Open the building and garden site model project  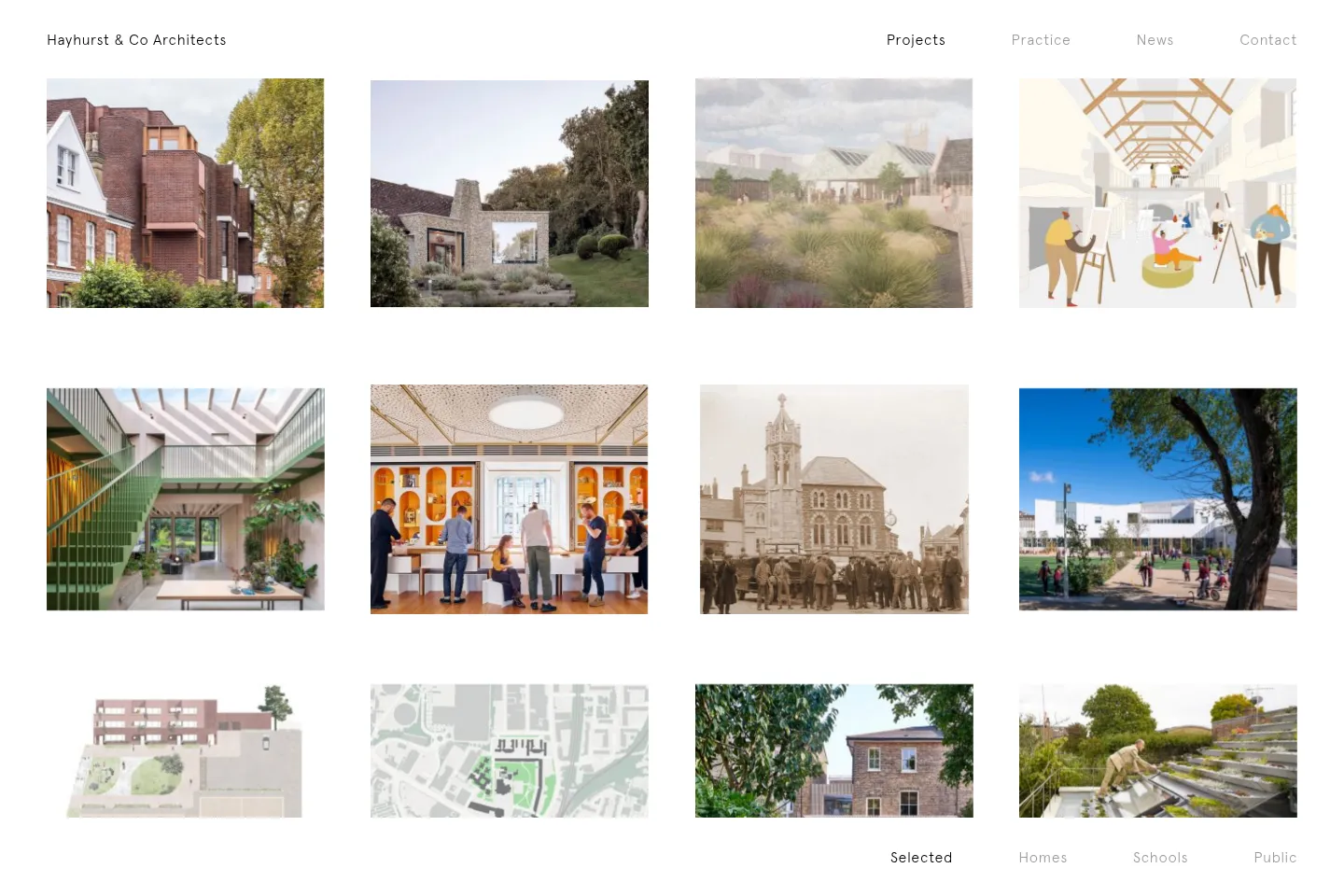[x=185, y=751]
